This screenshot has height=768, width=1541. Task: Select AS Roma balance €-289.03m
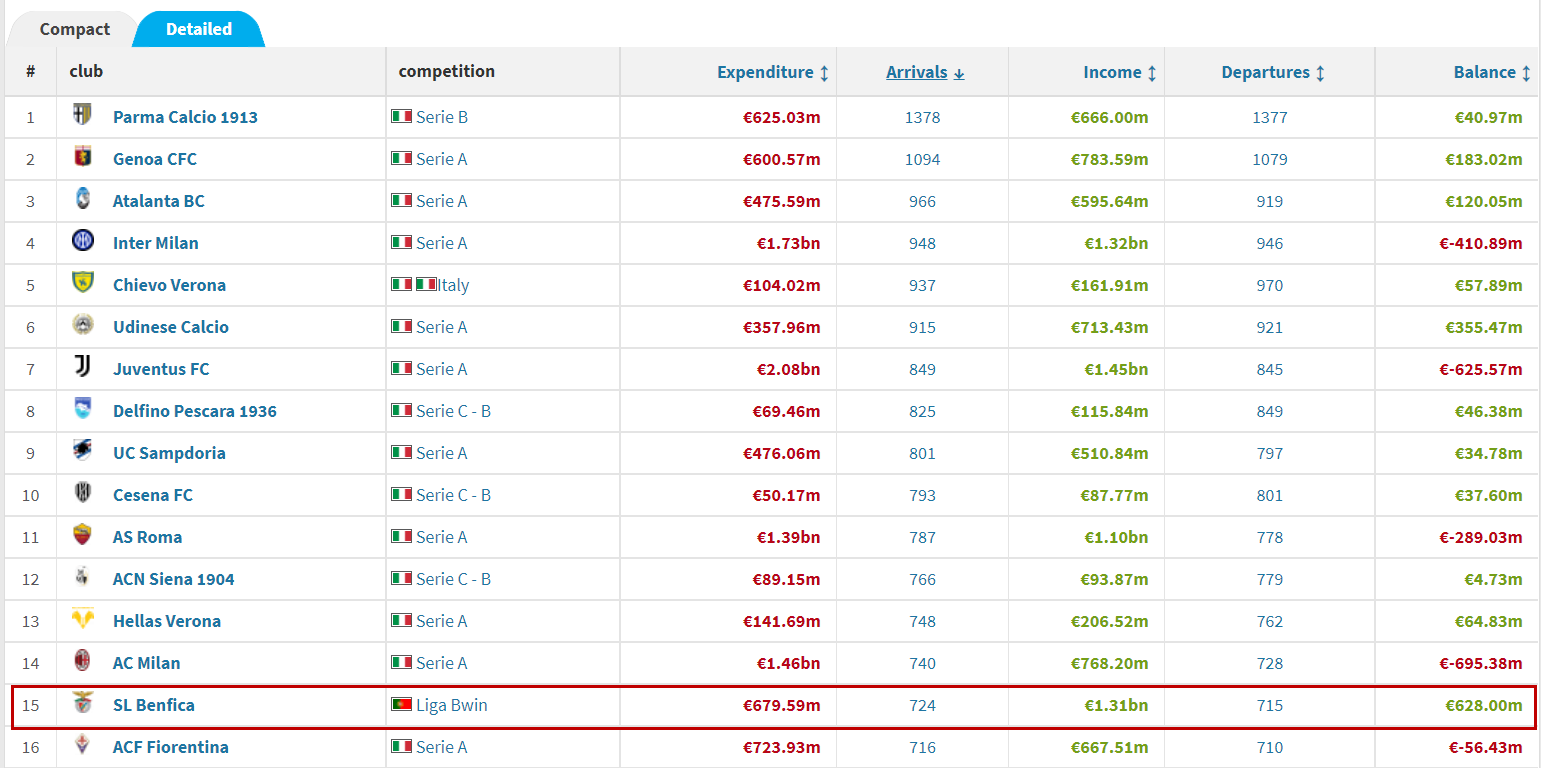click(x=1481, y=537)
